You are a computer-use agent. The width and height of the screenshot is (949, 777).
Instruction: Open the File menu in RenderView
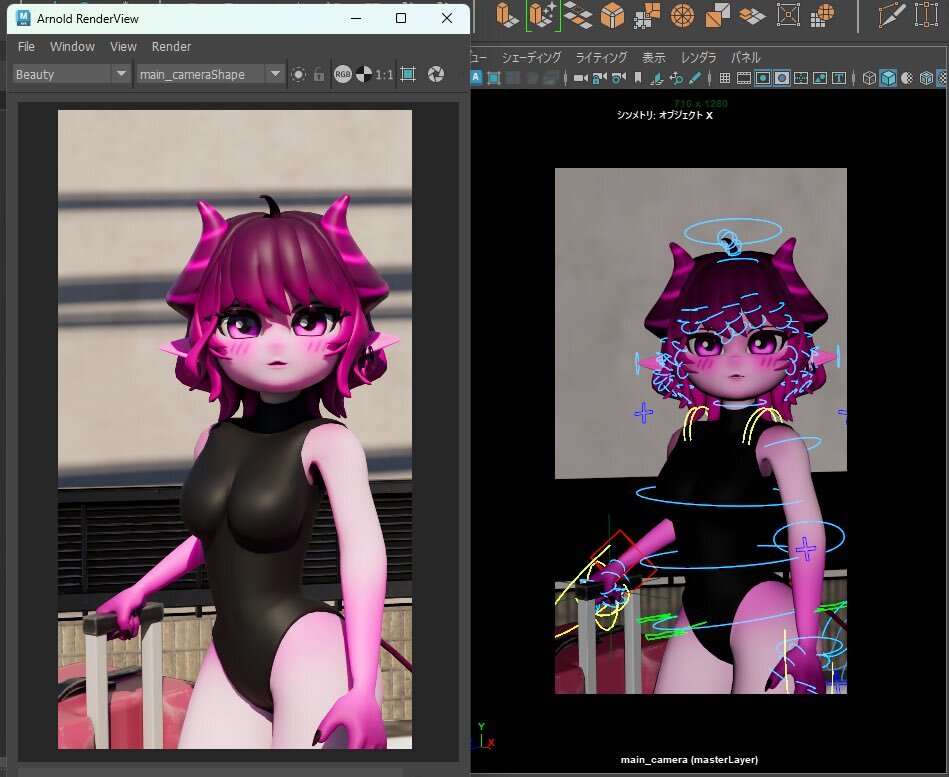point(26,46)
